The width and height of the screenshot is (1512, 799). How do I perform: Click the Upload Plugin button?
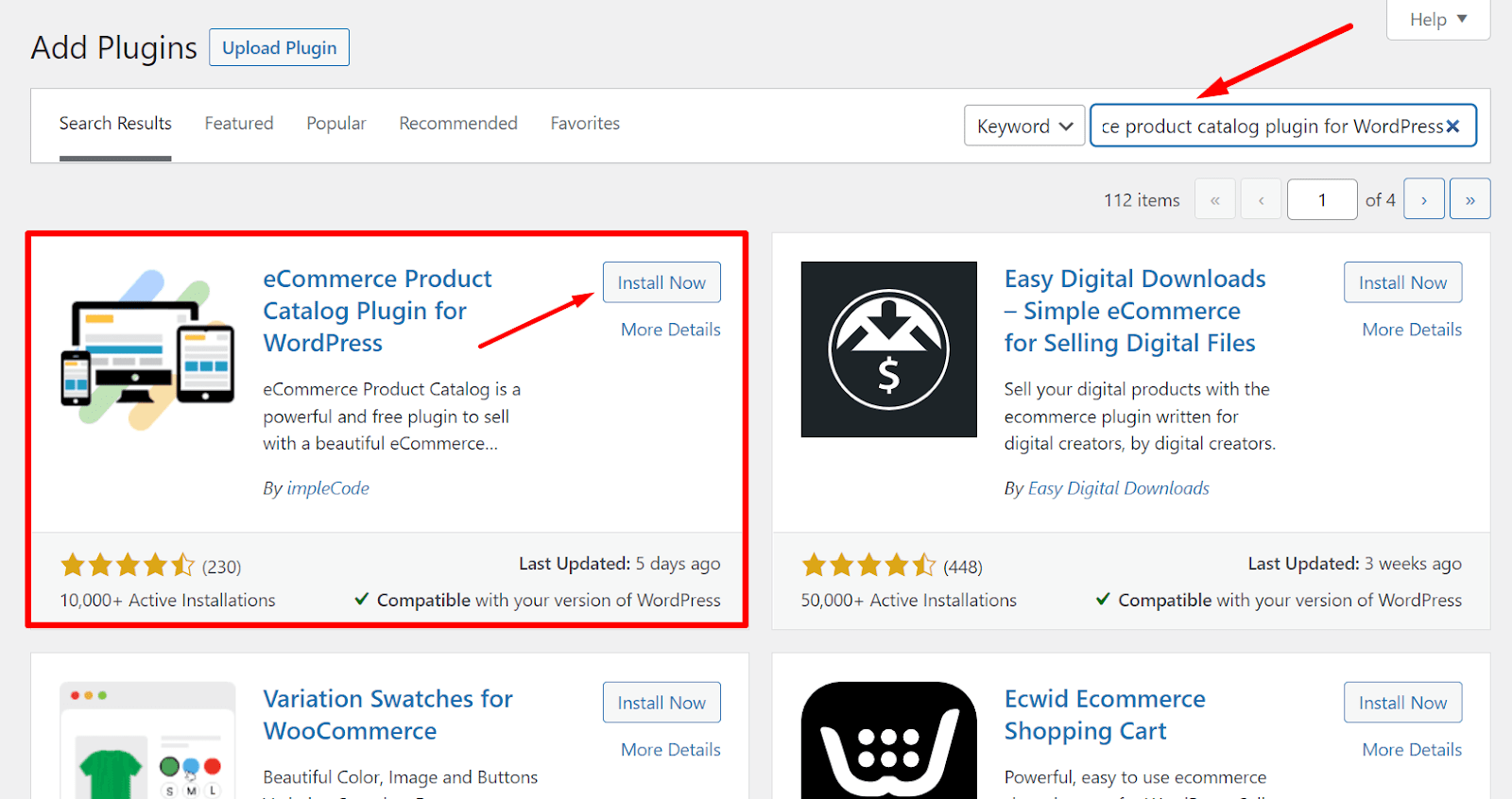279,48
